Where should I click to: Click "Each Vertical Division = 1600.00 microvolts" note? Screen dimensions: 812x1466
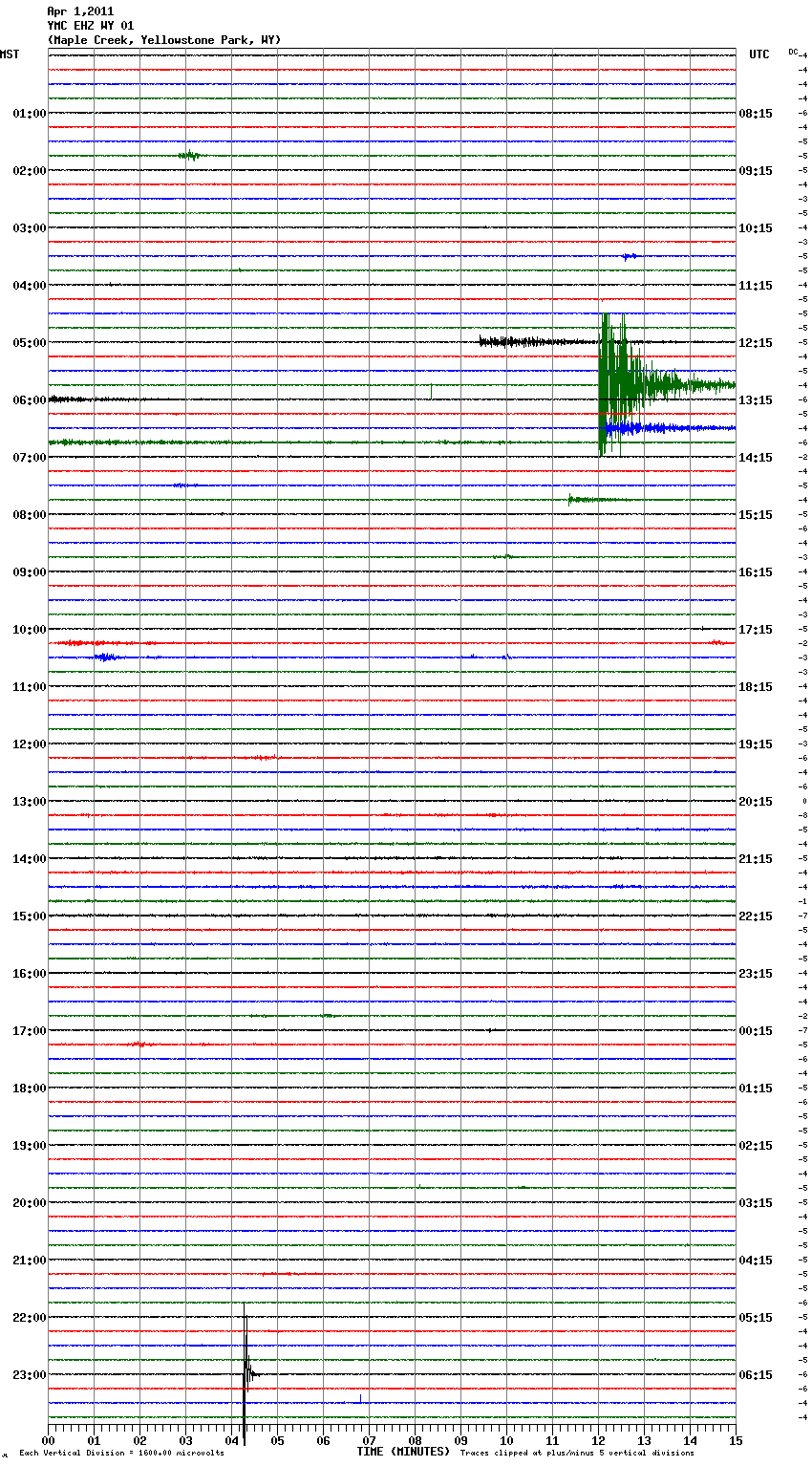tap(121, 1454)
